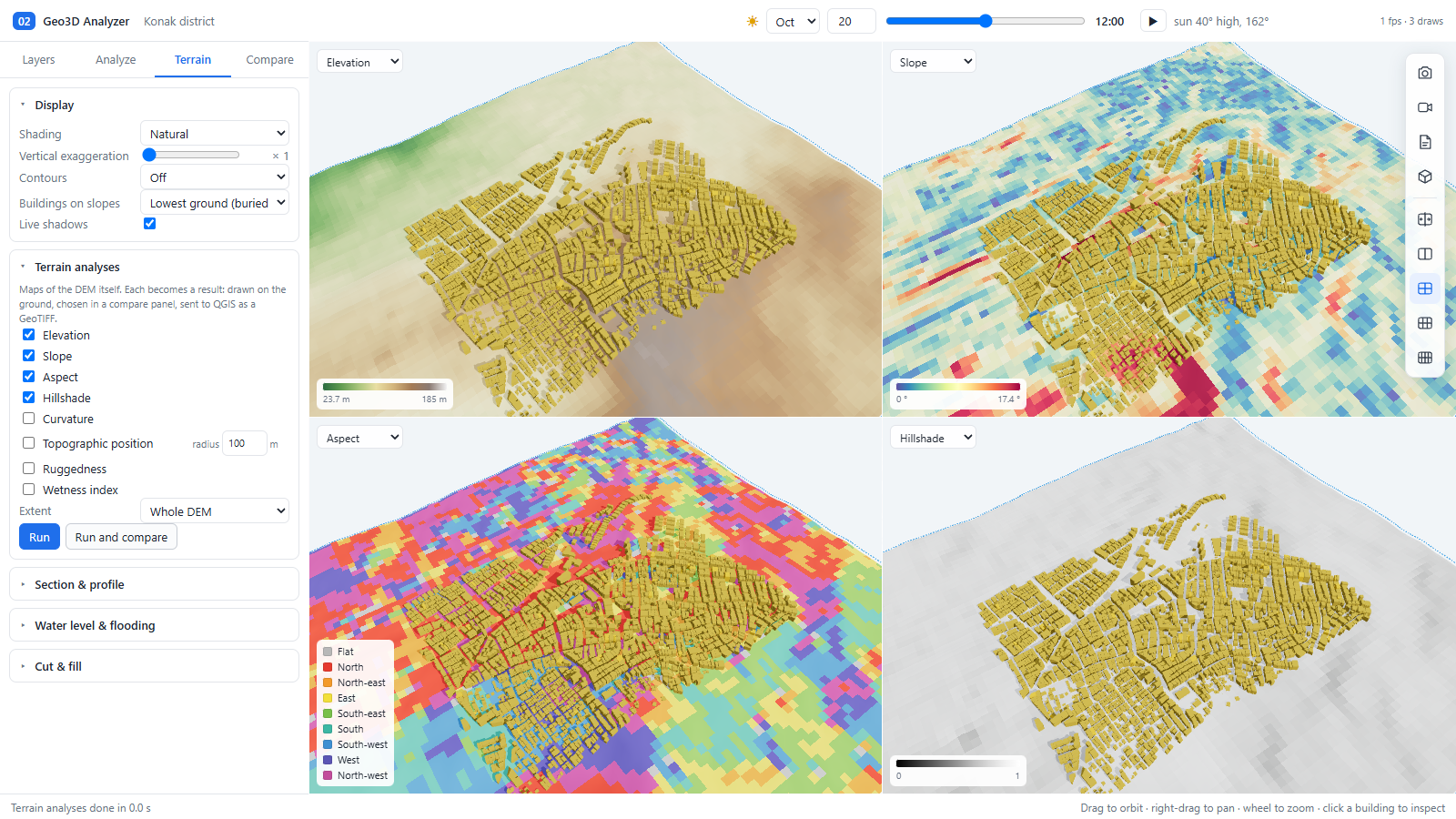Image resolution: width=1456 pixels, height=819 pixels.
Task: Open the Contours dropdown
Action: (x=215, y=177)
